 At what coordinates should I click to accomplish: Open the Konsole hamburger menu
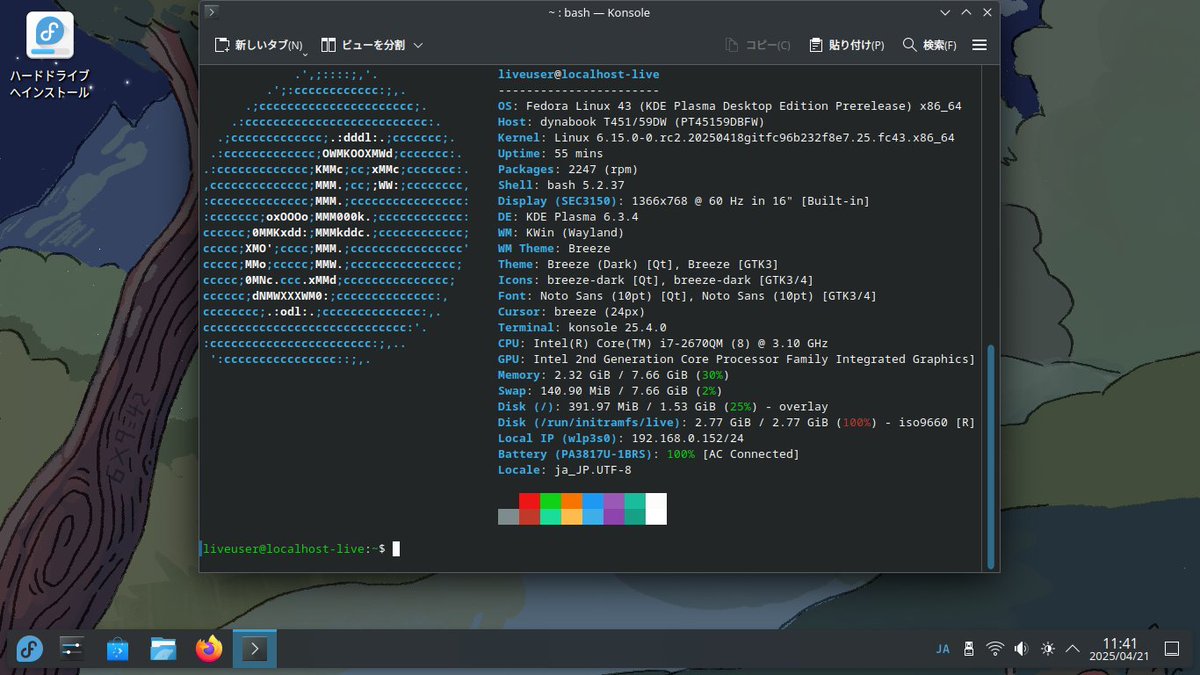(980, 45)
